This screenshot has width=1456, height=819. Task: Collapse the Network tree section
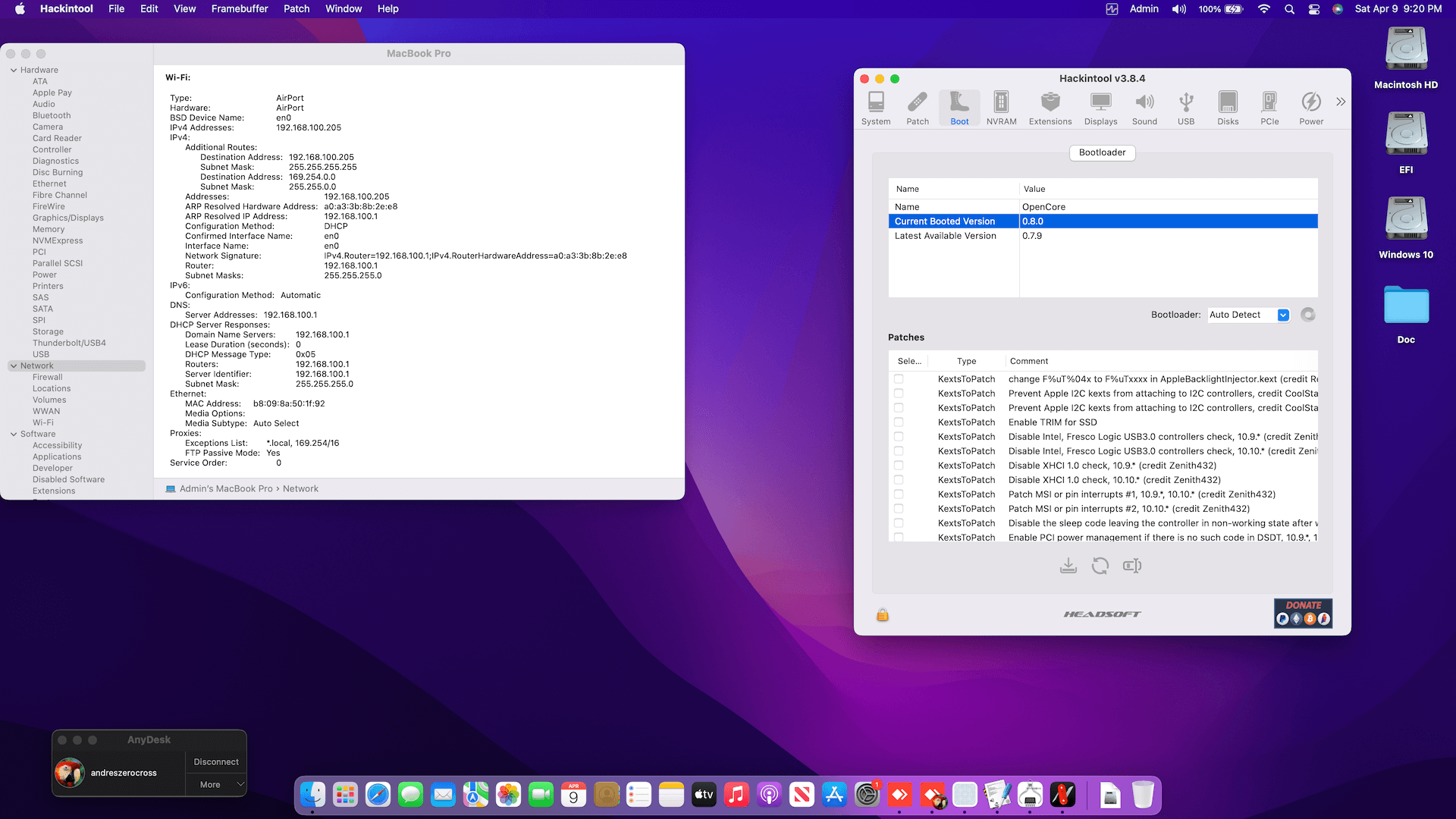click(x=14, y=366)
